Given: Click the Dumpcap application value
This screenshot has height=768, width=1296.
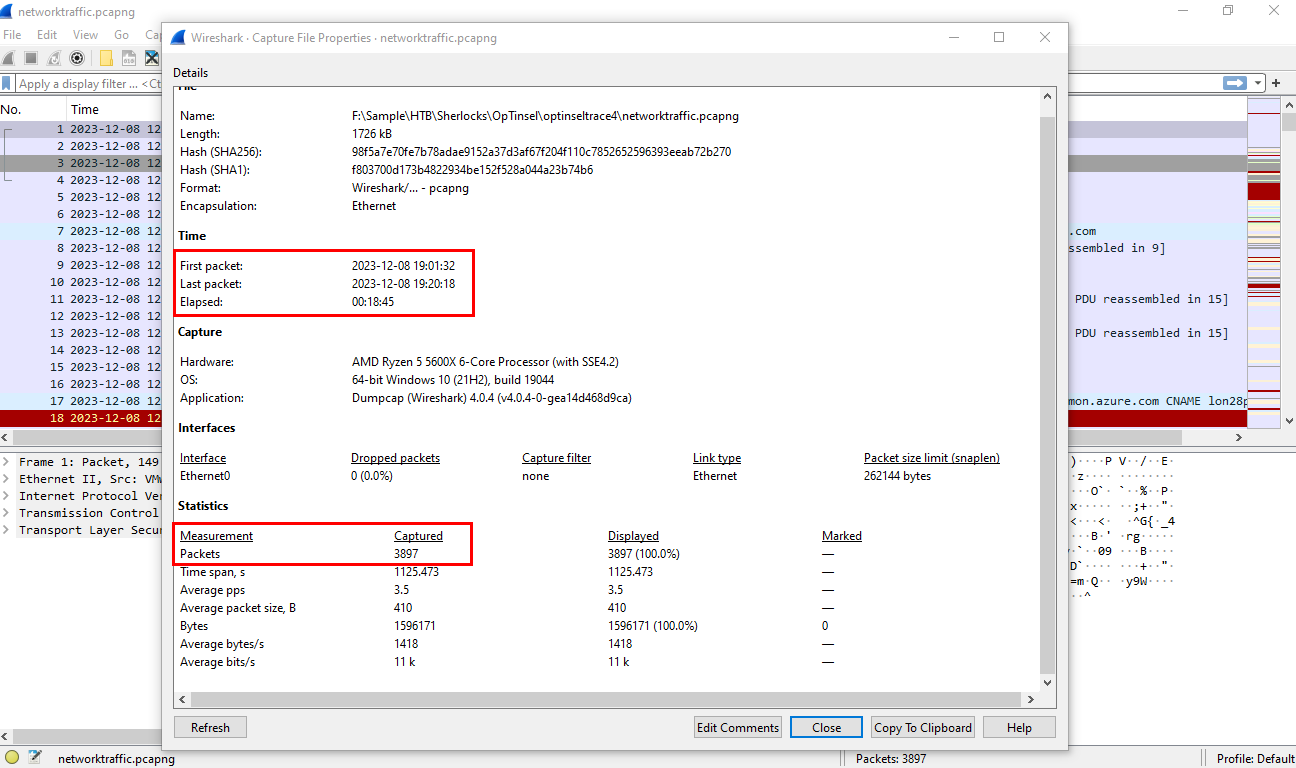Looking at the screenshot, I should (x=491, y=398).
